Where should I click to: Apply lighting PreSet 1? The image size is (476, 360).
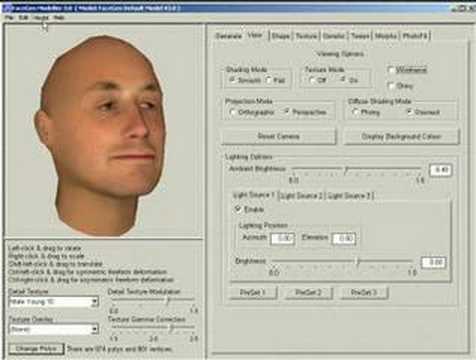(x=253, y=292)
